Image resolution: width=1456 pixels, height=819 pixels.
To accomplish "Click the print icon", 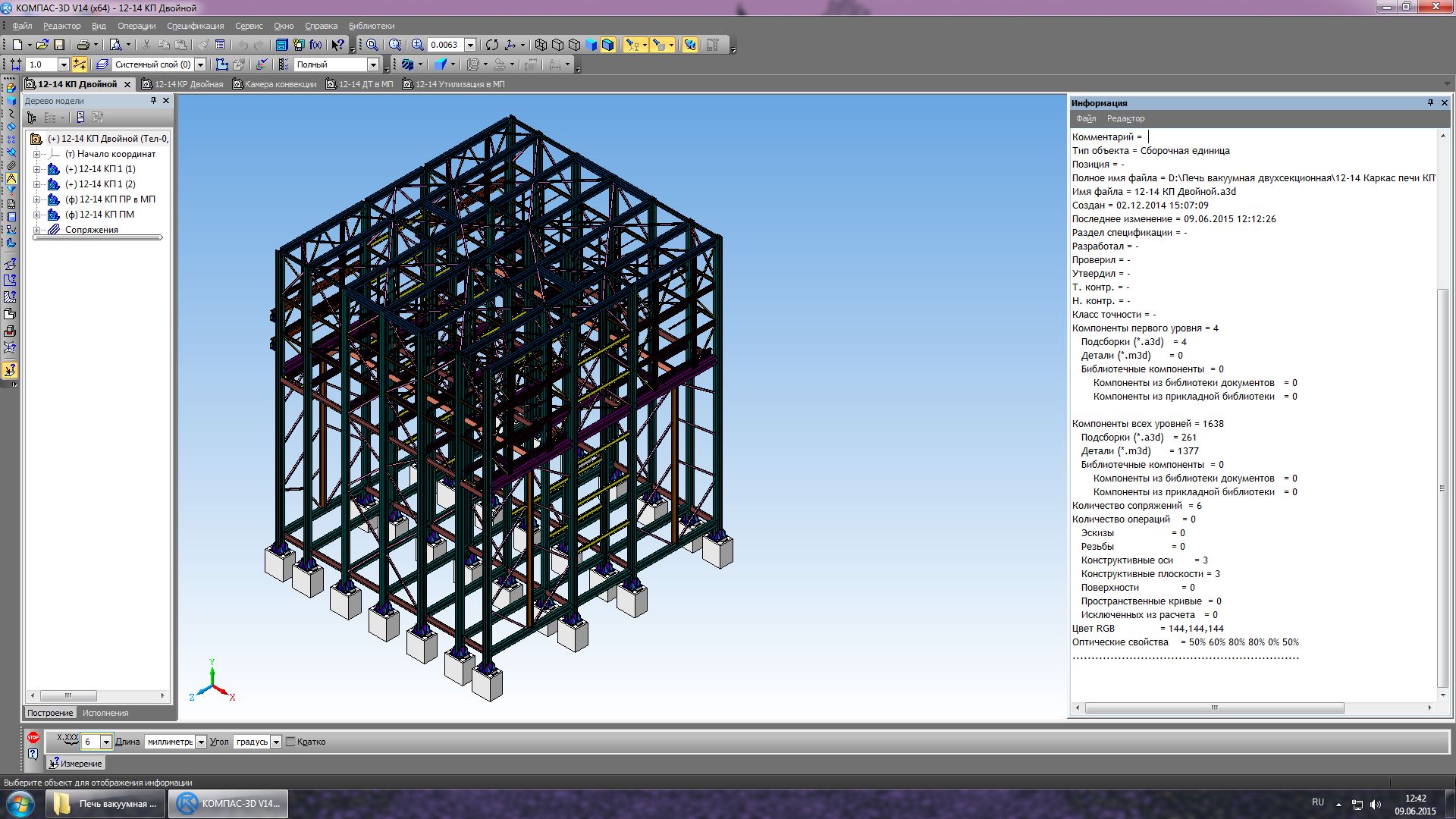I will 83,45.
